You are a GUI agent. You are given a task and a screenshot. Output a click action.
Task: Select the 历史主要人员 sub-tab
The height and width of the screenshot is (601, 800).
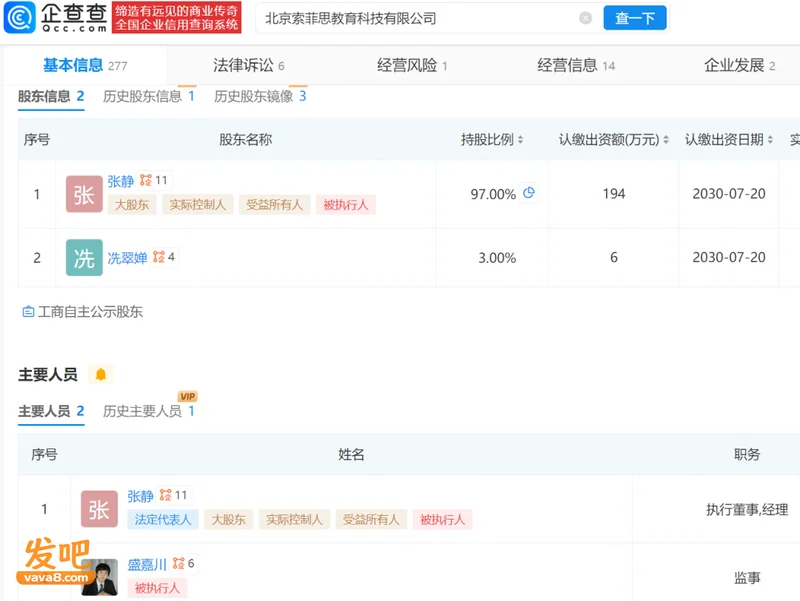tap(148, 411)
